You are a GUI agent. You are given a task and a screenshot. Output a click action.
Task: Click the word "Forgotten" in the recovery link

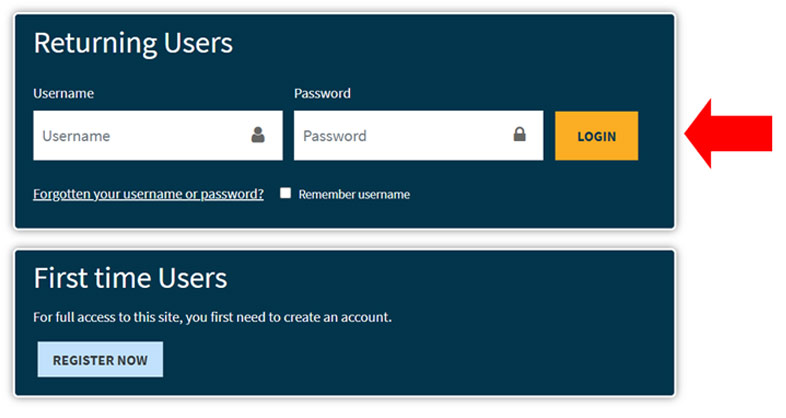[x=62, y=194]
